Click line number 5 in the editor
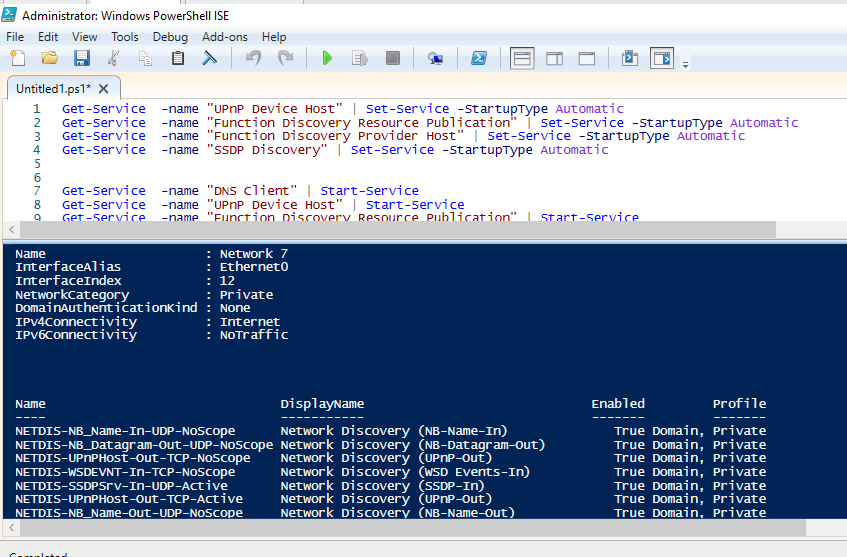Screen dimensions: 847x557 point(37,164)
